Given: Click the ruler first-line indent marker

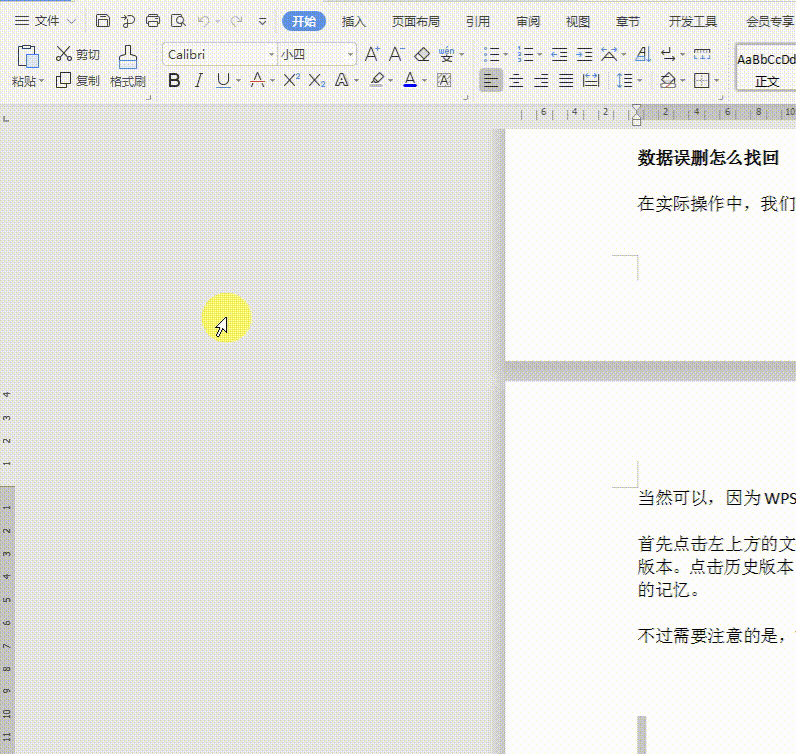Looking at the screenshot, I should pyautogui.click(x=637, y=109).
